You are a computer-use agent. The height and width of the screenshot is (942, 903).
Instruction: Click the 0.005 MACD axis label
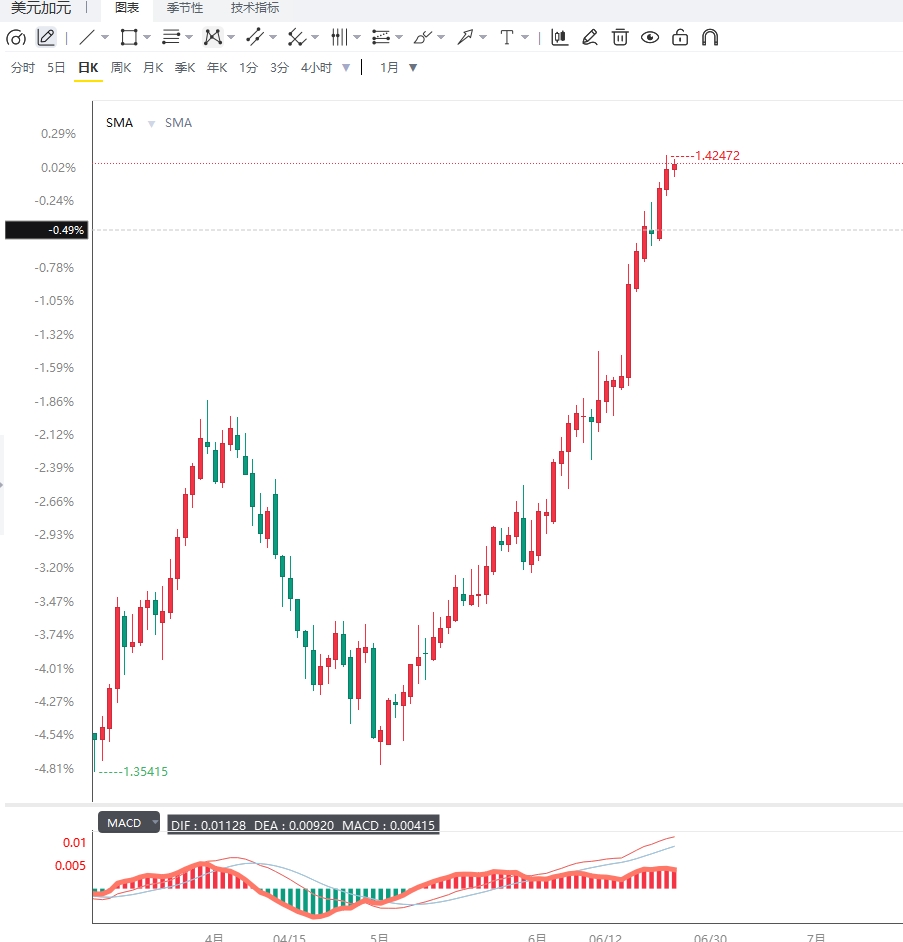point(70,866)
